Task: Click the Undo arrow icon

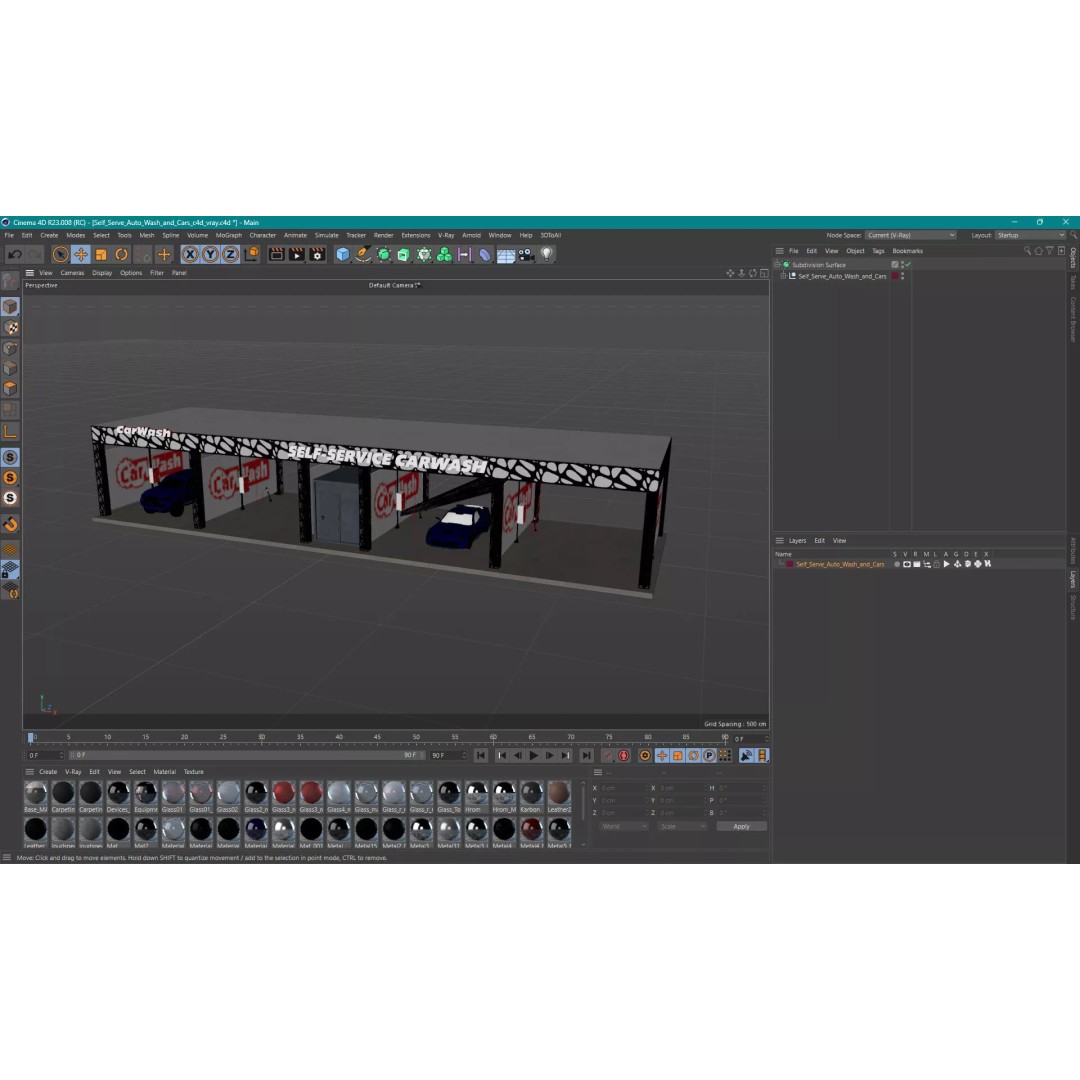Action: click(14, 255)
